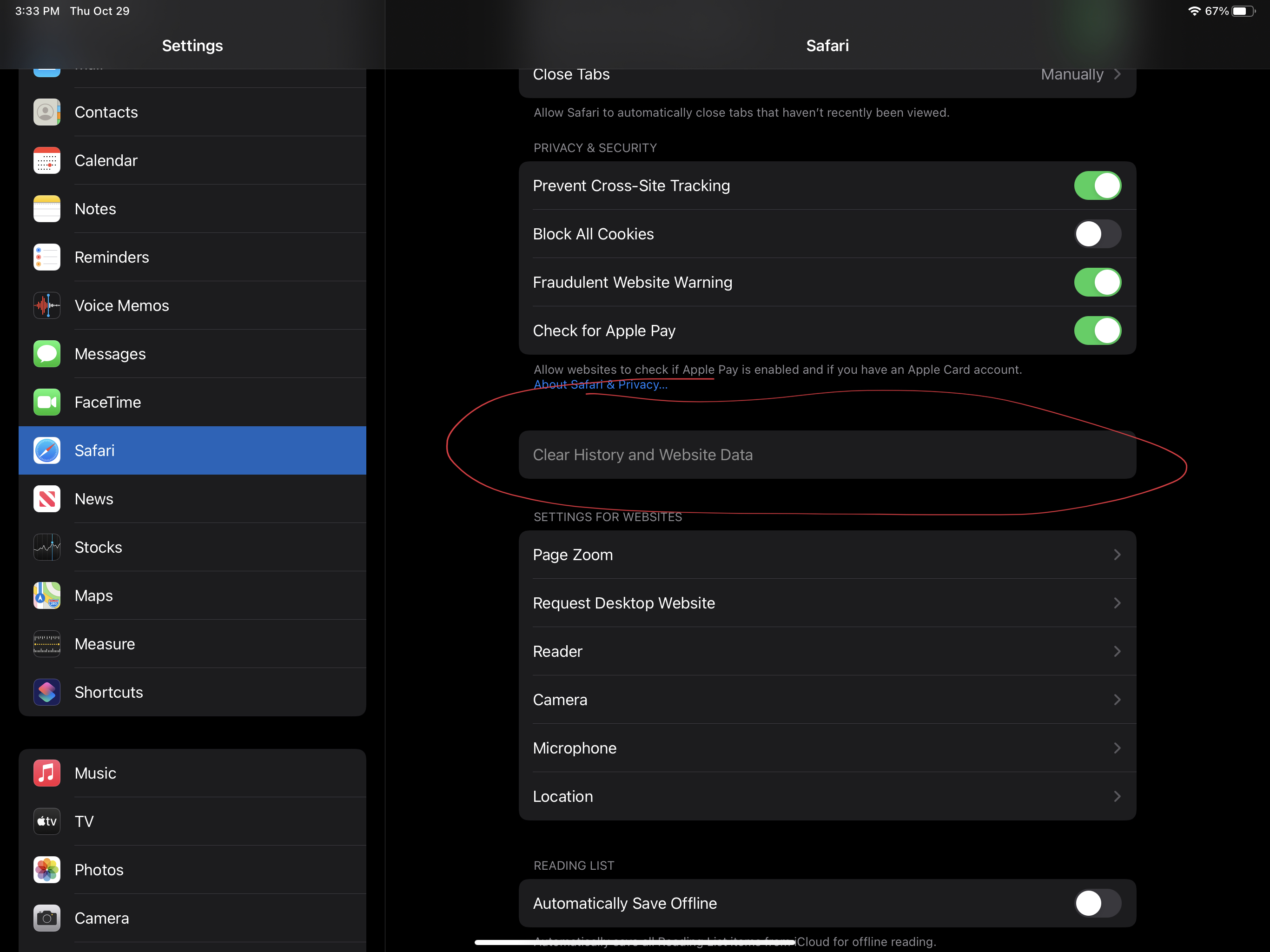Tap the Stocks chart icon
Screen dimensions: 1270x952
[x=46, y=547]
